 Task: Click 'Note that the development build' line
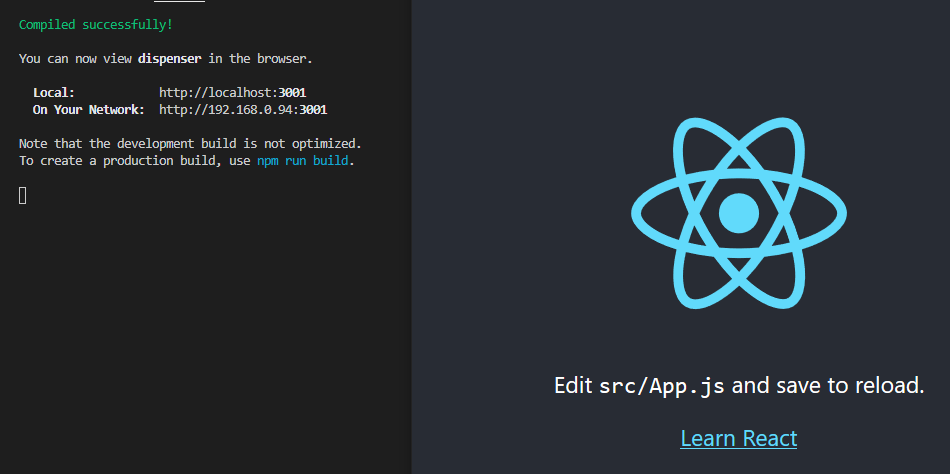click(190, 144)
